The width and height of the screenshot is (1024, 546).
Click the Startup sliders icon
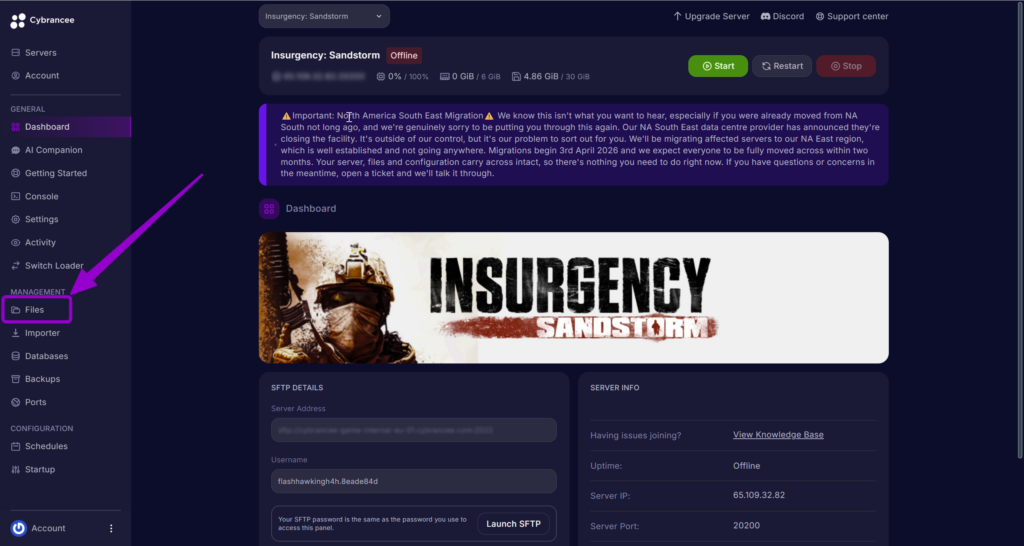click(16, 470)
